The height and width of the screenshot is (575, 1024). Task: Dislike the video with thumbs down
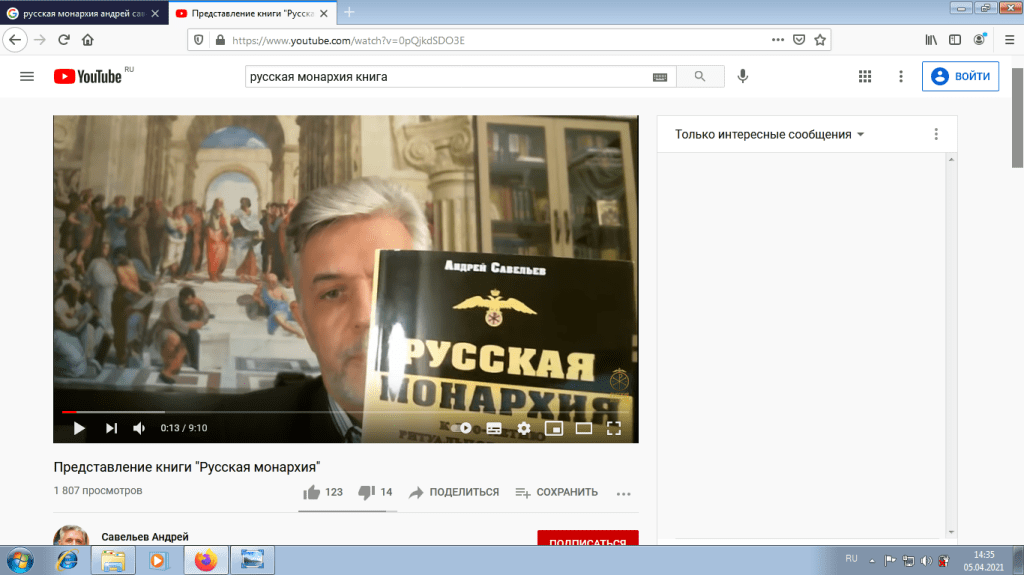pos(366,492)
